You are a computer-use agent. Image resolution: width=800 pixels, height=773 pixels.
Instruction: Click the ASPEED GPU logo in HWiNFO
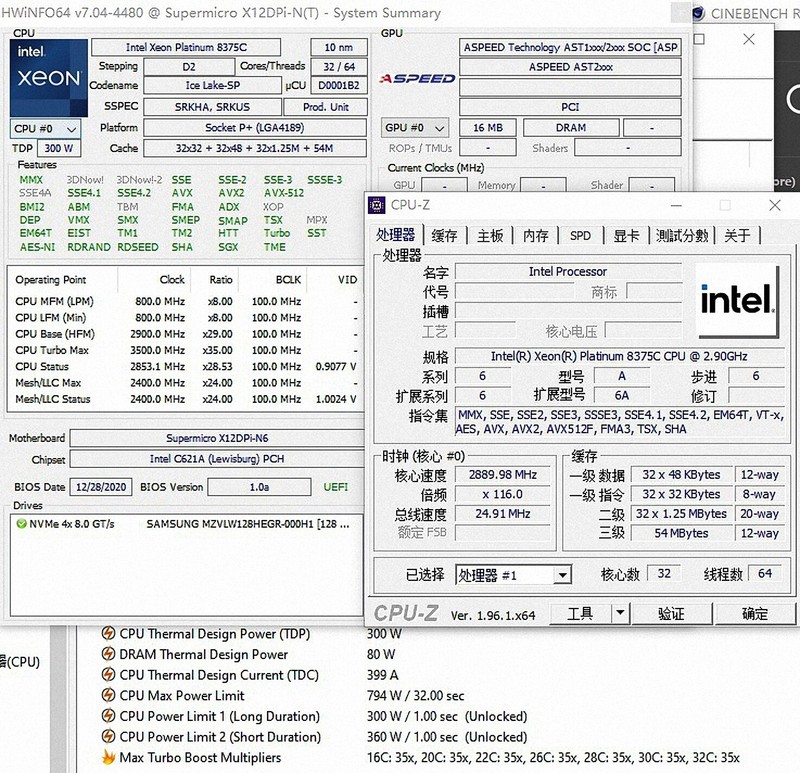tap(417, 79)
